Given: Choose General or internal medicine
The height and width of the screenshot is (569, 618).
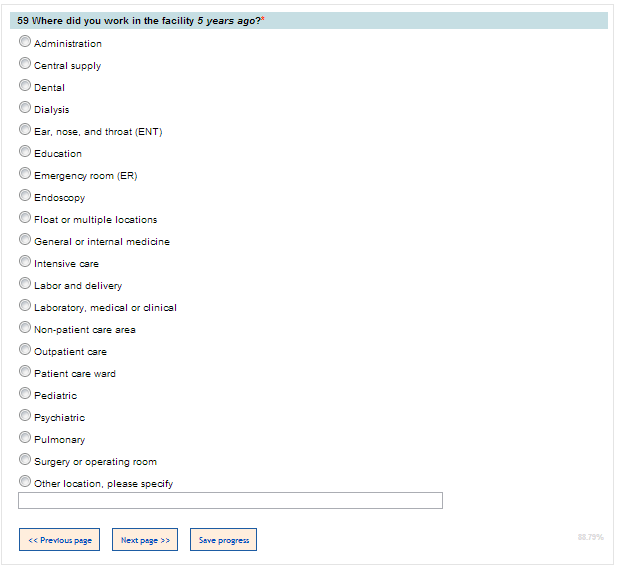Looking at the screenshot, I should pyautogui.click(x=25, y=241).
